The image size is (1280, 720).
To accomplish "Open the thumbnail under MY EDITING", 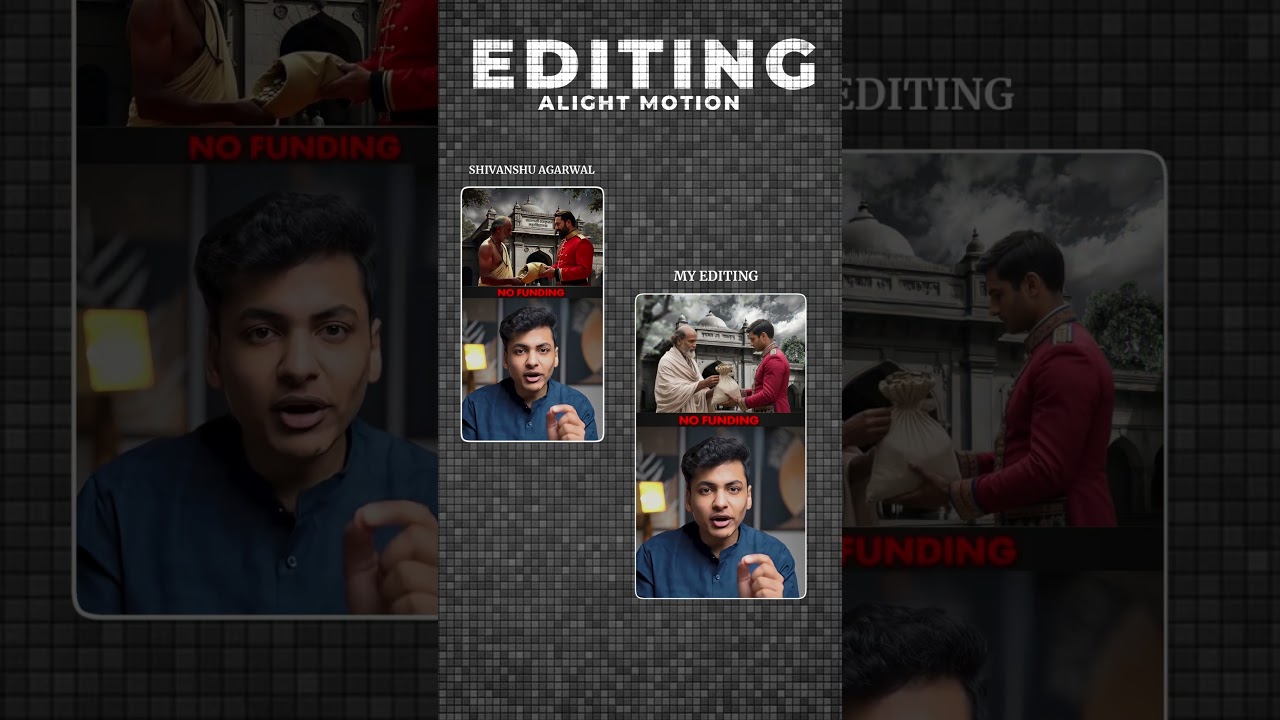I will click(x=720, y=446).
